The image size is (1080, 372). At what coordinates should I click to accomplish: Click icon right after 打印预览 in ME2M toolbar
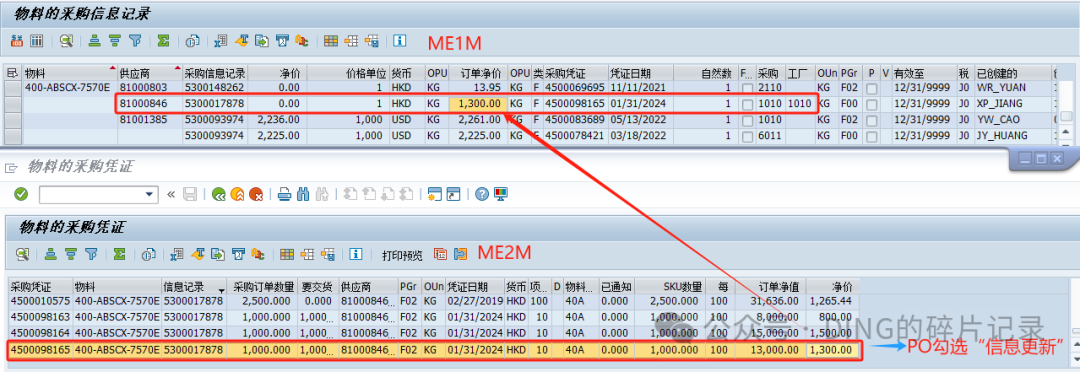tap(440, 254)
